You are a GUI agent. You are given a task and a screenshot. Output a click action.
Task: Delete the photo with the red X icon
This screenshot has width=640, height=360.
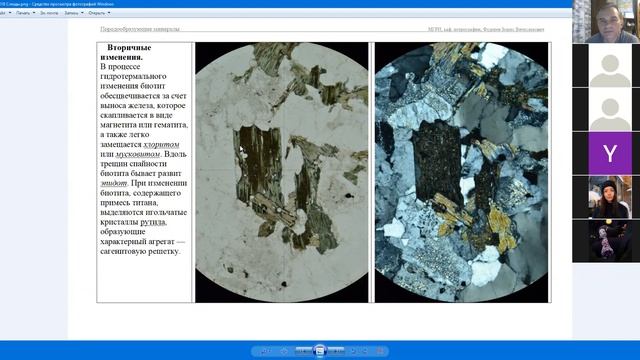click(x=380, y=351)
